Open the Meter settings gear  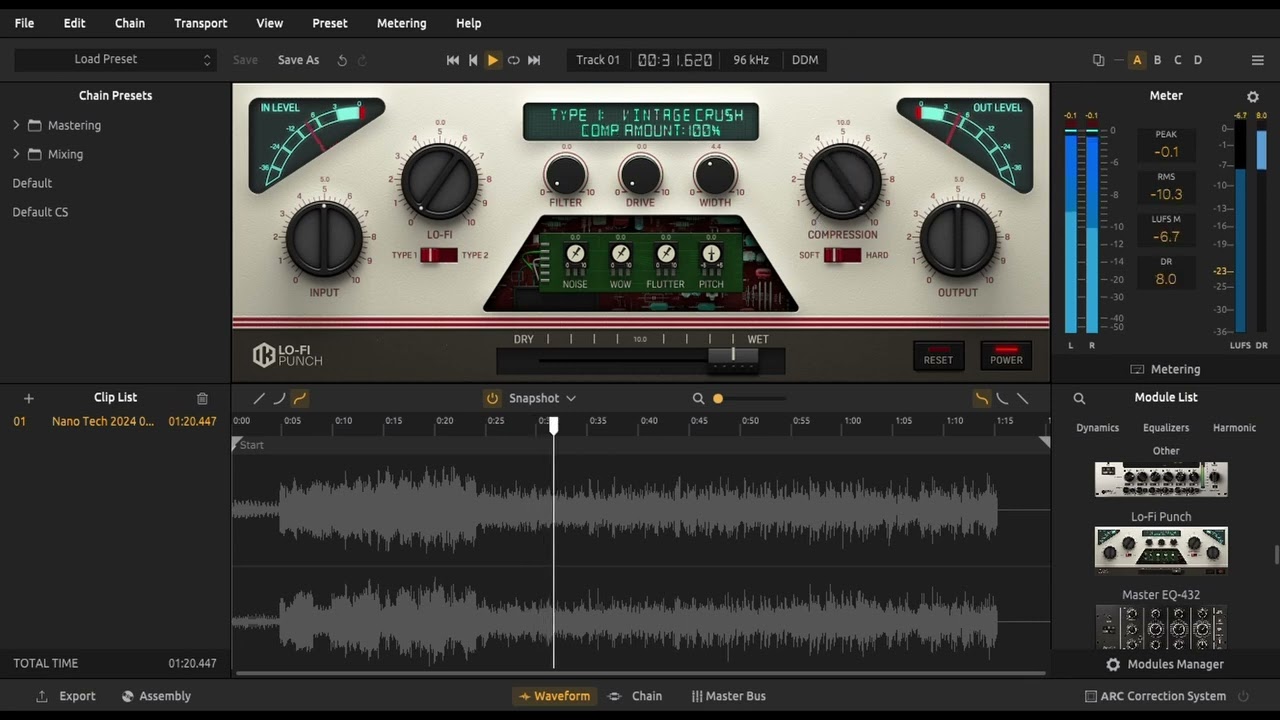[x=1253, y=97]
